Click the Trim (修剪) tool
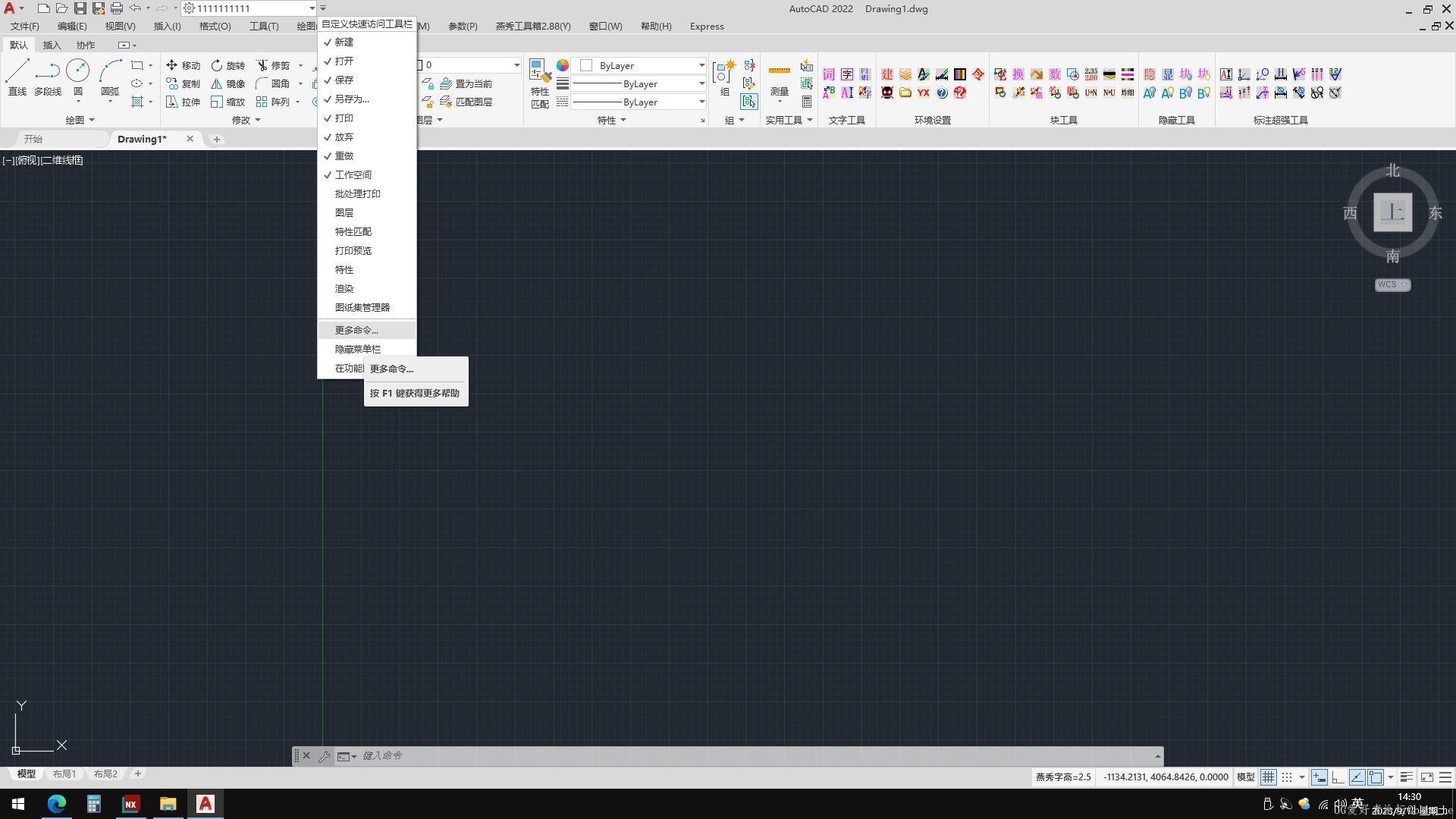1456x819 pixels. 273,66
